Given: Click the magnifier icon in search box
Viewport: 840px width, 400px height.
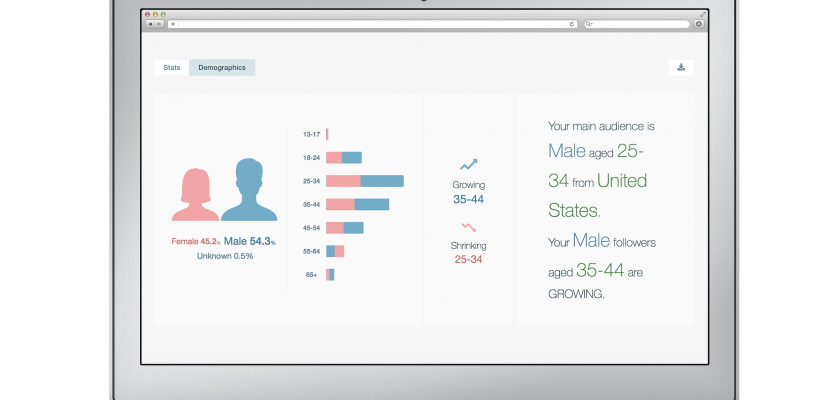Looking at the screenshot, I should [589, 23].
